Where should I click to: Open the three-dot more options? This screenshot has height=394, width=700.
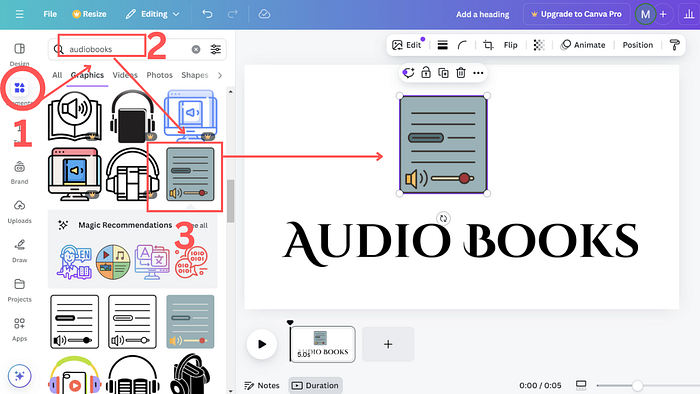tap(478, 73)
